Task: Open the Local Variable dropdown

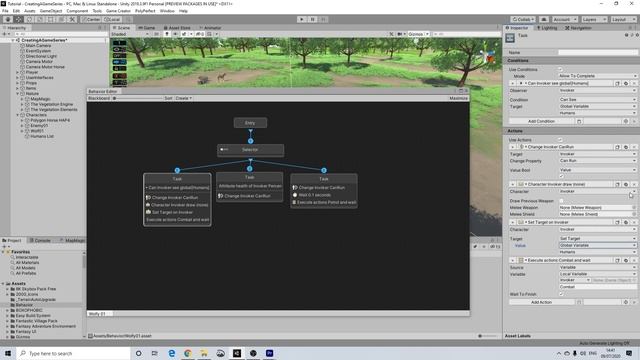Action: coord(598,274)
